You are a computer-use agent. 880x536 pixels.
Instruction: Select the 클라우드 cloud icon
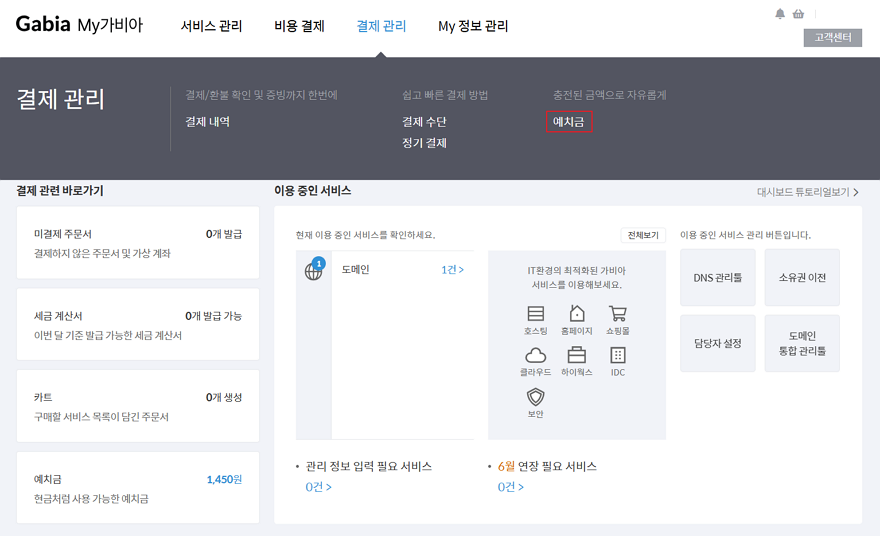(535, 355)
